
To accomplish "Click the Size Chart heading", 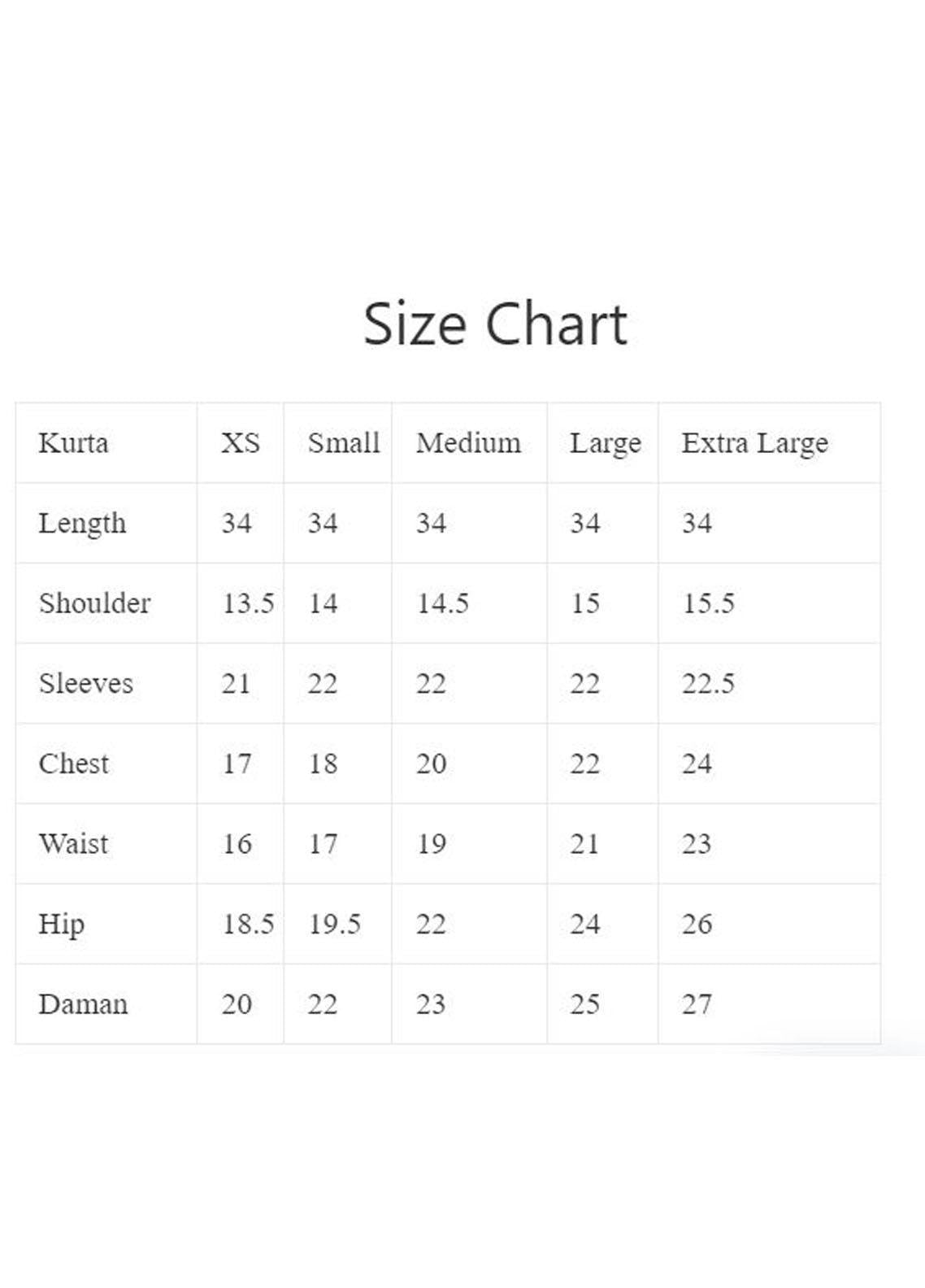I will coord(495,324).
